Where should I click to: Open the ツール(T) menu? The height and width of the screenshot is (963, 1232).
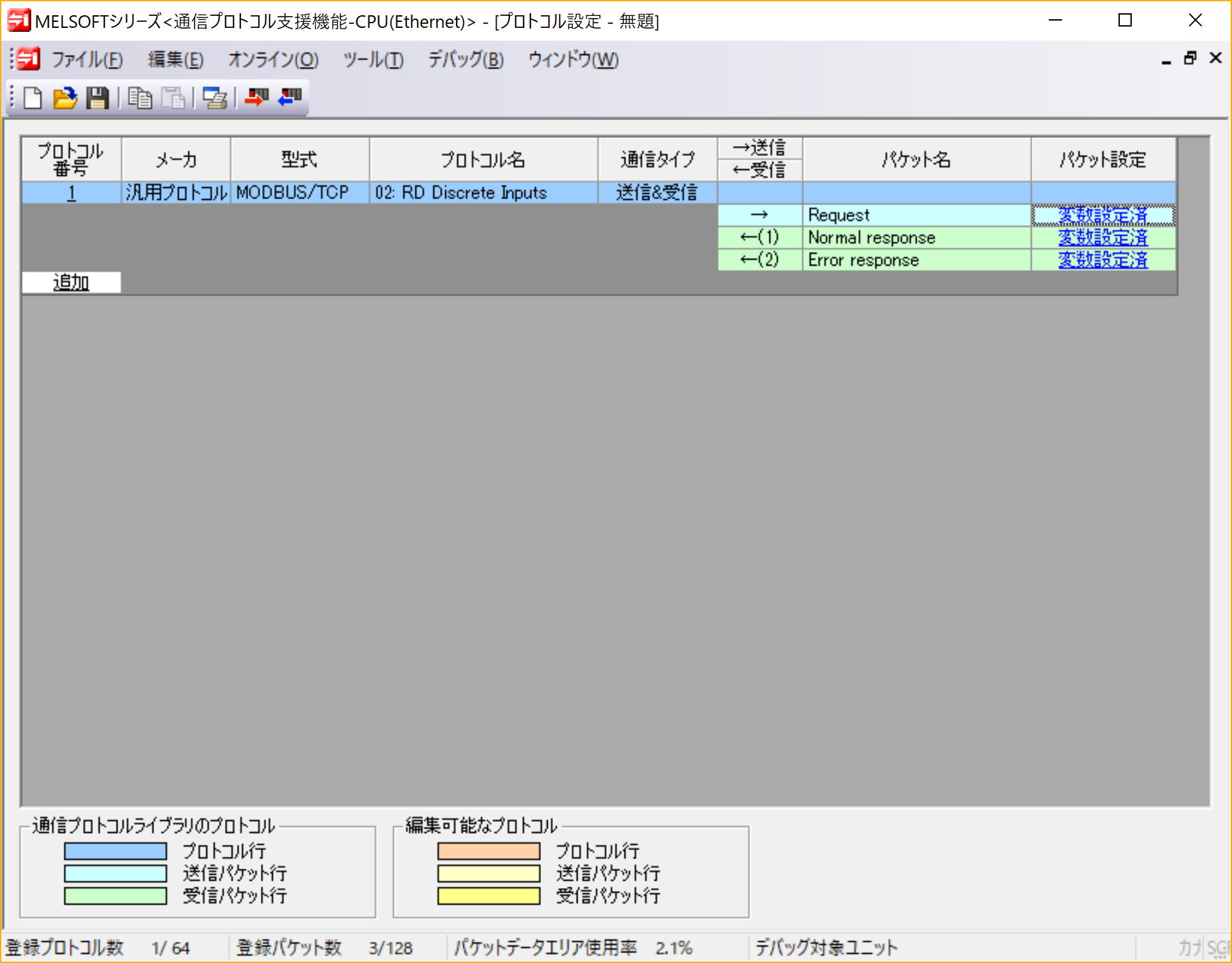pos(373,60)
